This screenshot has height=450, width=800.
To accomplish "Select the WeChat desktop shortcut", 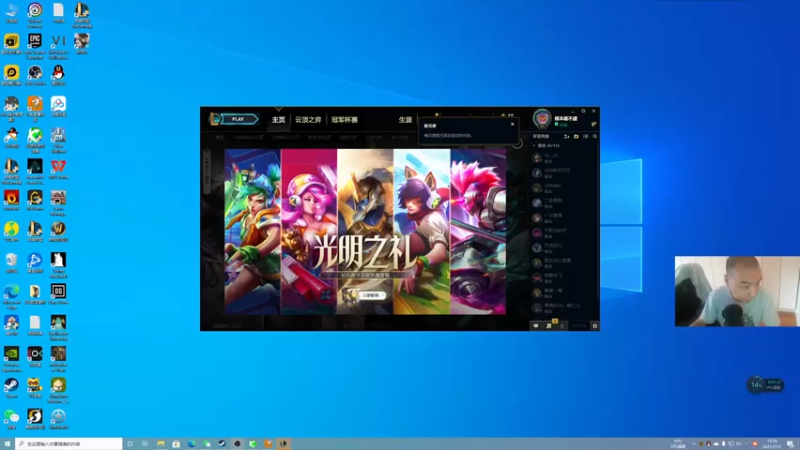I will click(x=11, y=419).
